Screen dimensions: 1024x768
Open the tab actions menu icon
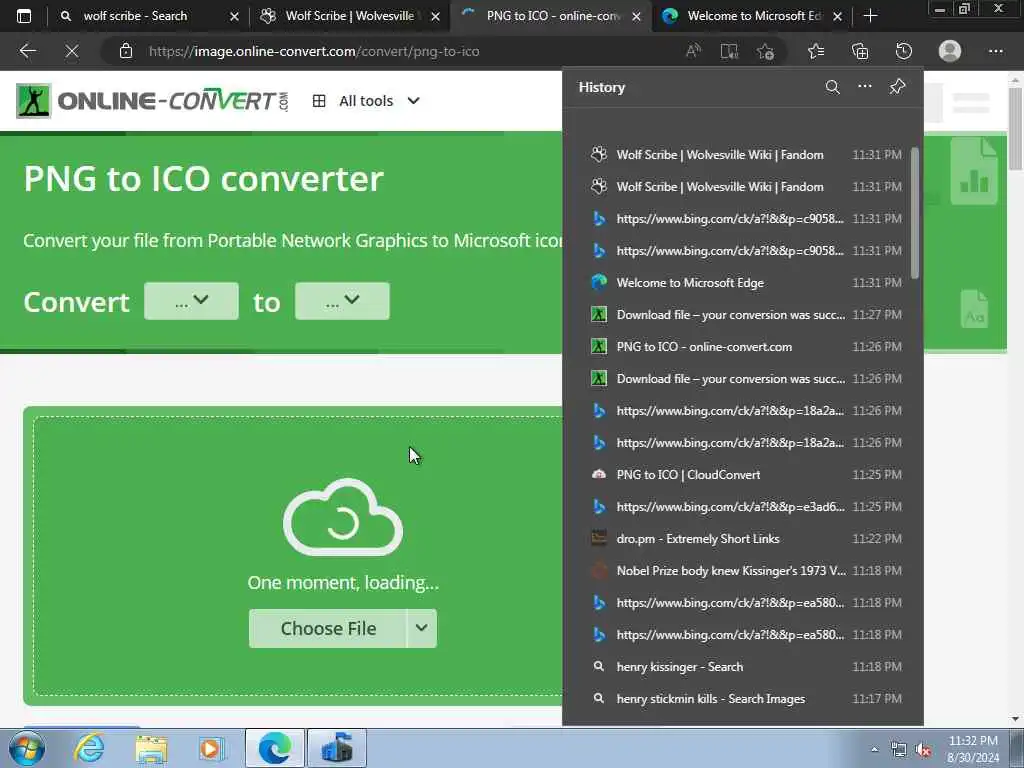24,16
